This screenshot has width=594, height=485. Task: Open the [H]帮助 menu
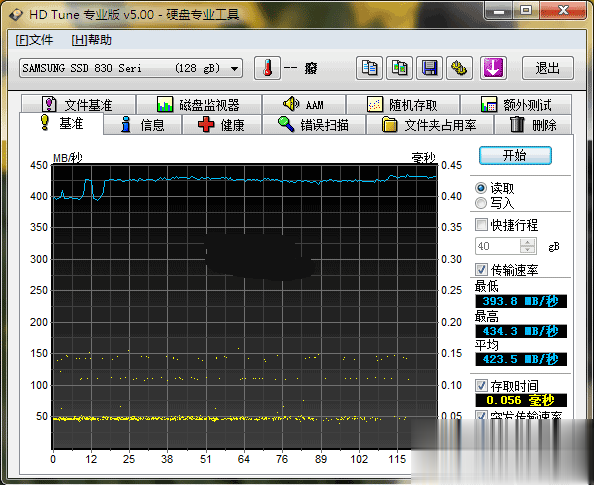click(x=91, y=40)
